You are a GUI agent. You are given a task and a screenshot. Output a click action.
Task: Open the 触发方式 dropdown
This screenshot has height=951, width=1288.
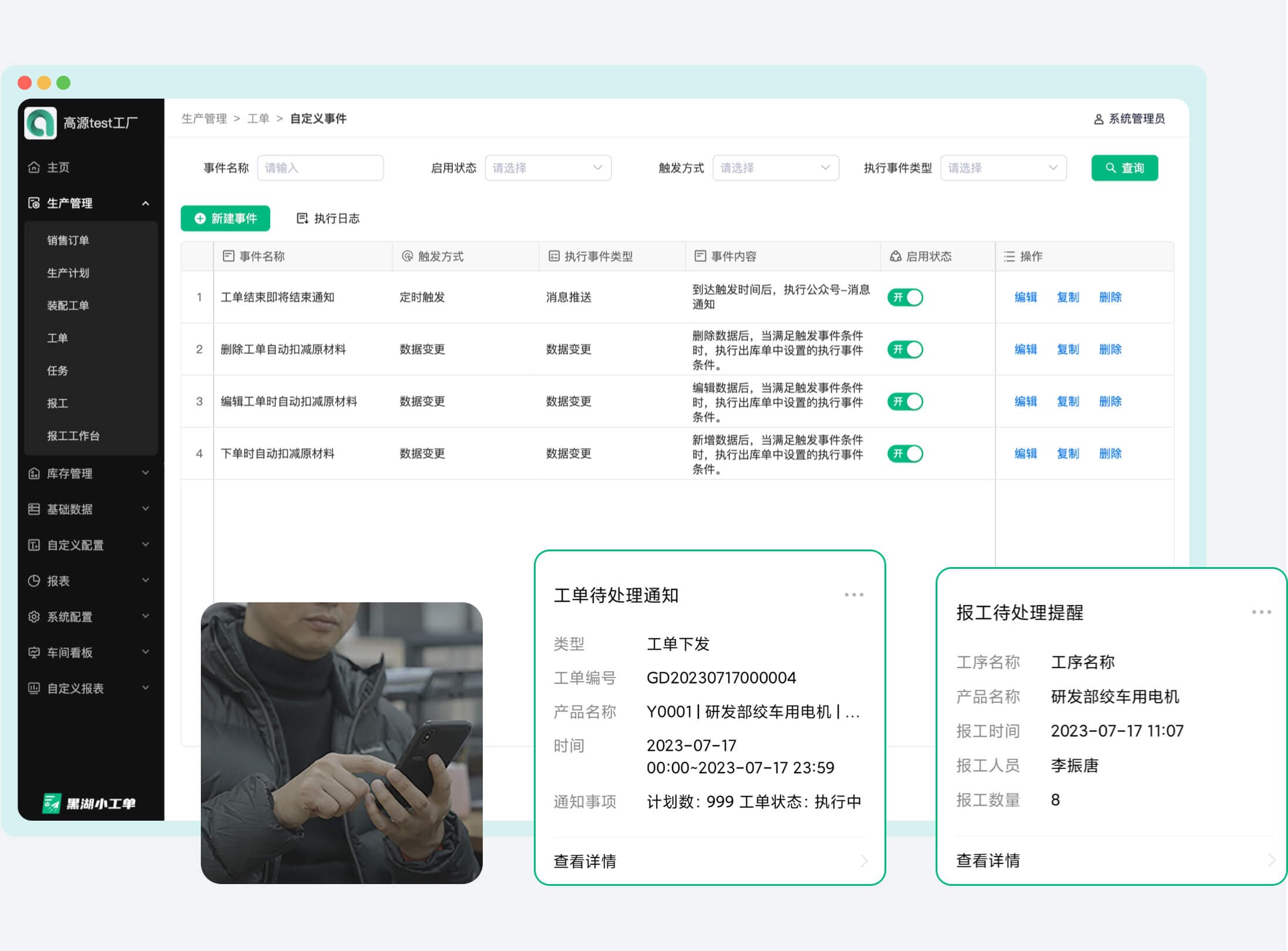775,168
